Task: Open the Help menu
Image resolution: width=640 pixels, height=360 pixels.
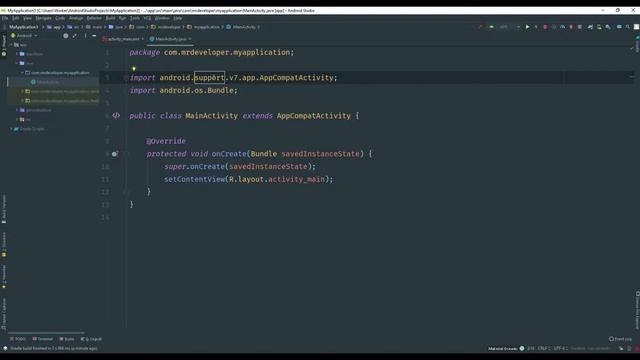Action: coord(178,18)
